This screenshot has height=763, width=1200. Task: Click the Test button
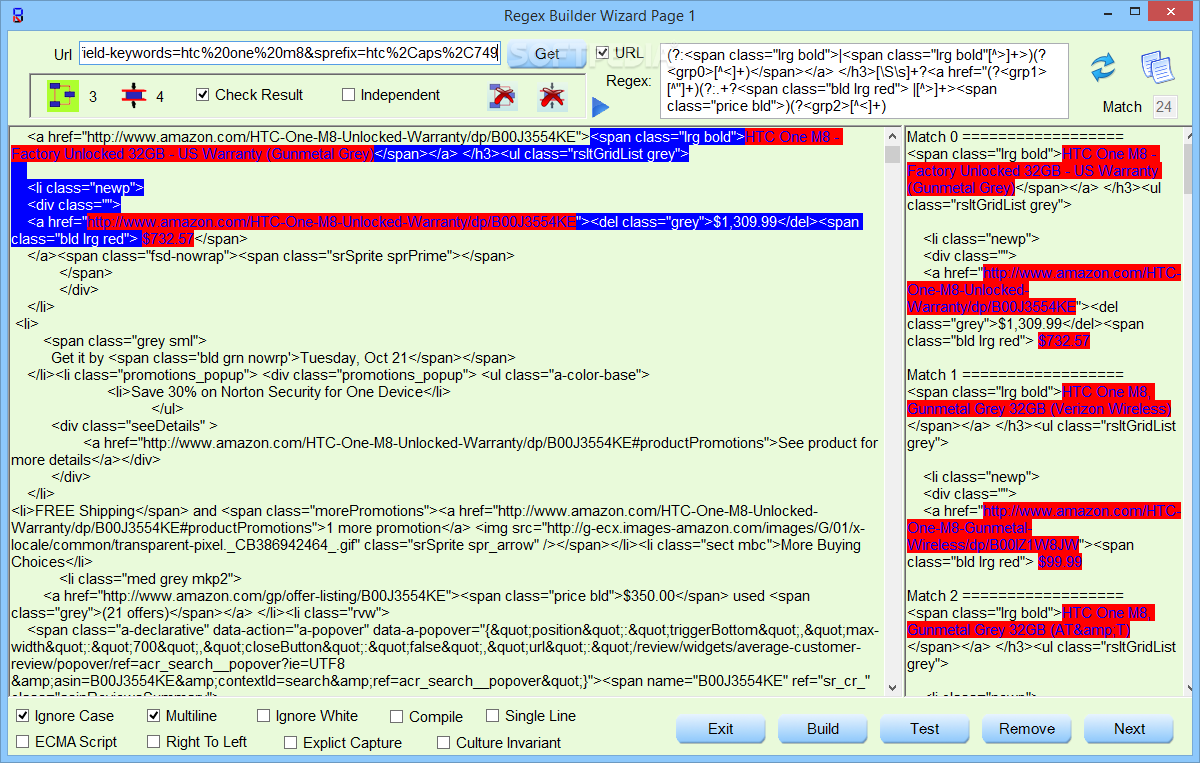pyautogui.click(x=925, y=729)
